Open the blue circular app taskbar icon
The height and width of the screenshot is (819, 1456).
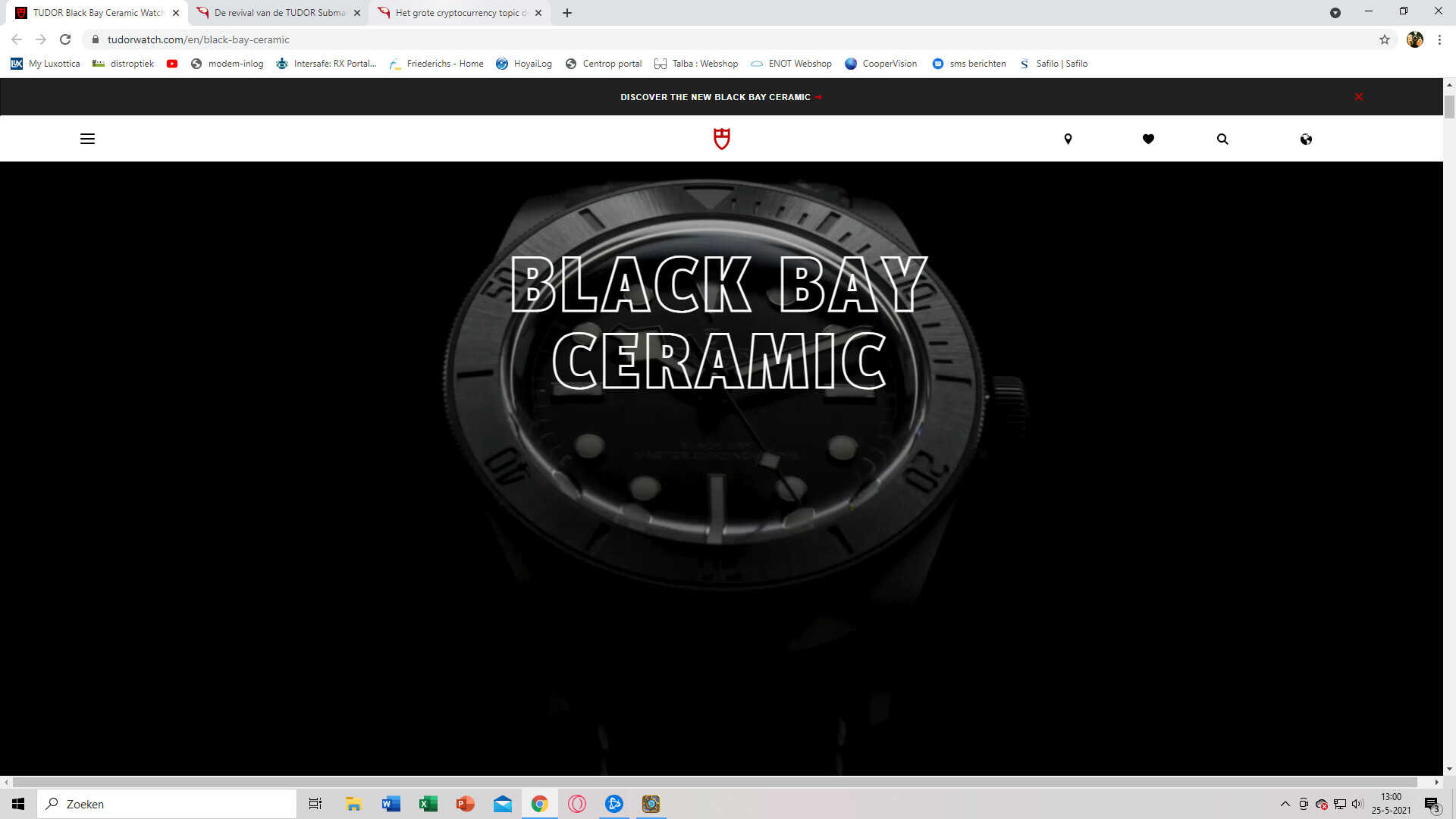614,804
